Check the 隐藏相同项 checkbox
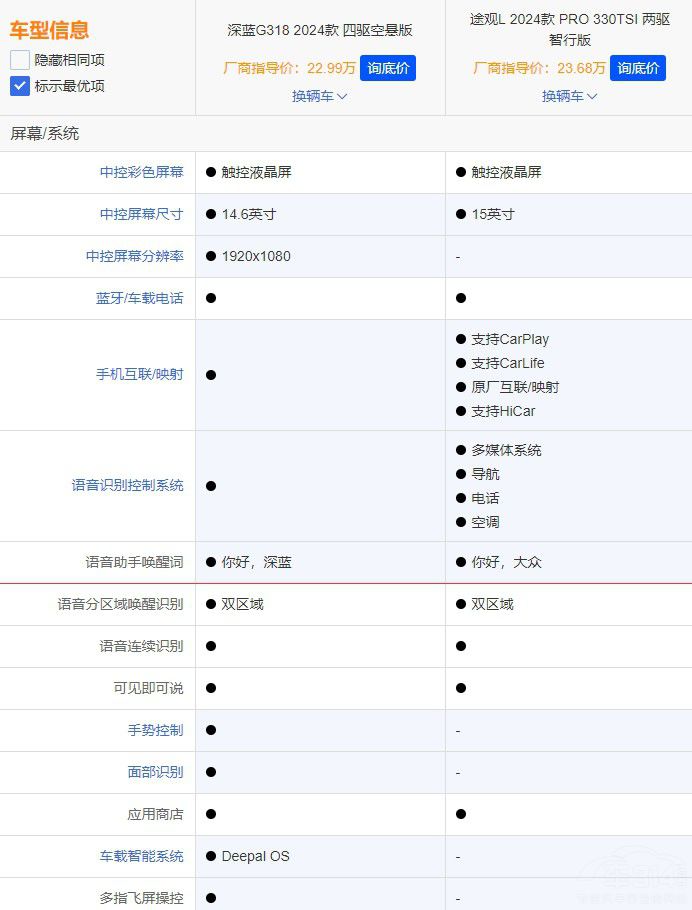692x910 pixels. click(x=20, y=60)
